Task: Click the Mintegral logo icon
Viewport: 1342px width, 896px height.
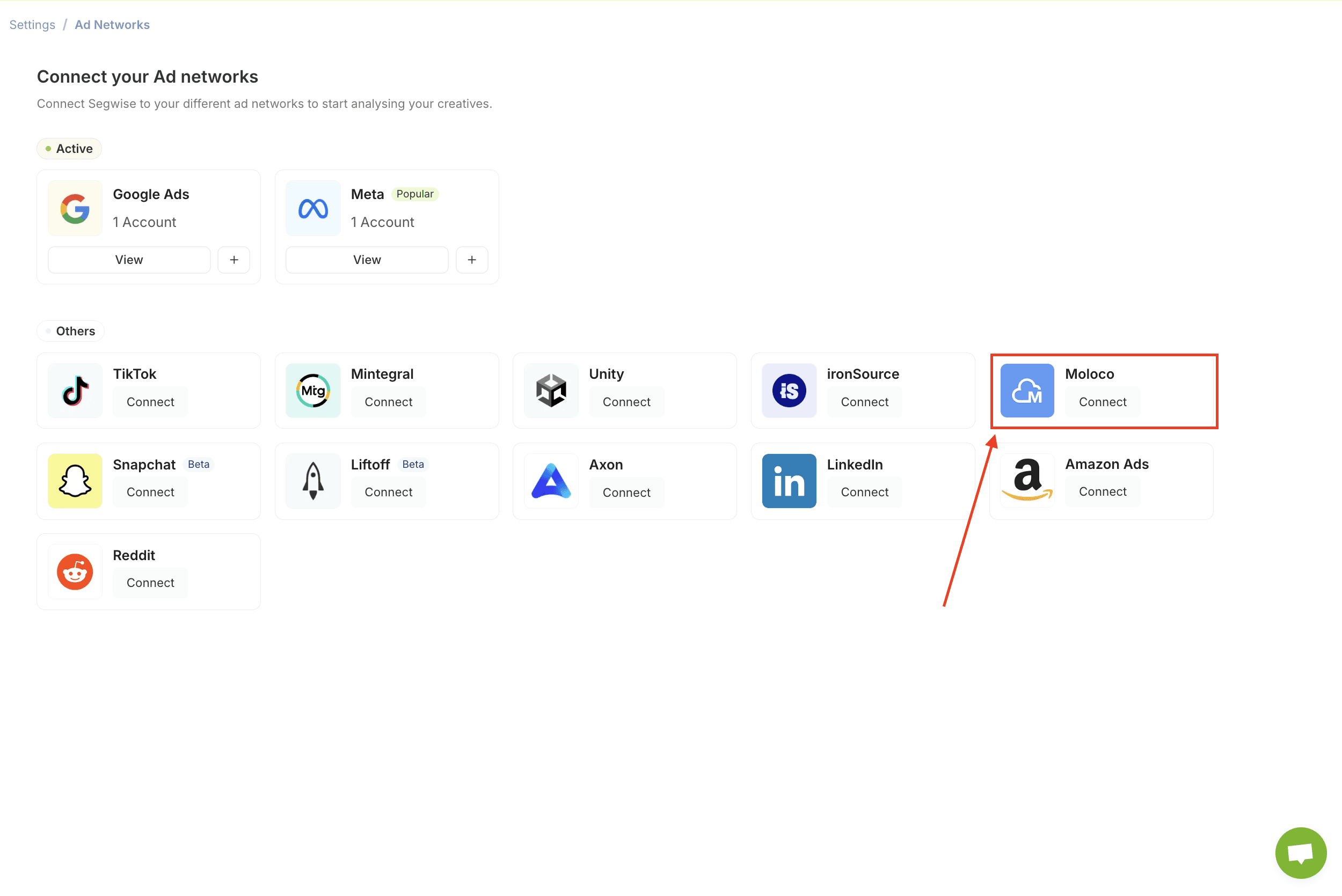Action: click(x=312, y=391)
